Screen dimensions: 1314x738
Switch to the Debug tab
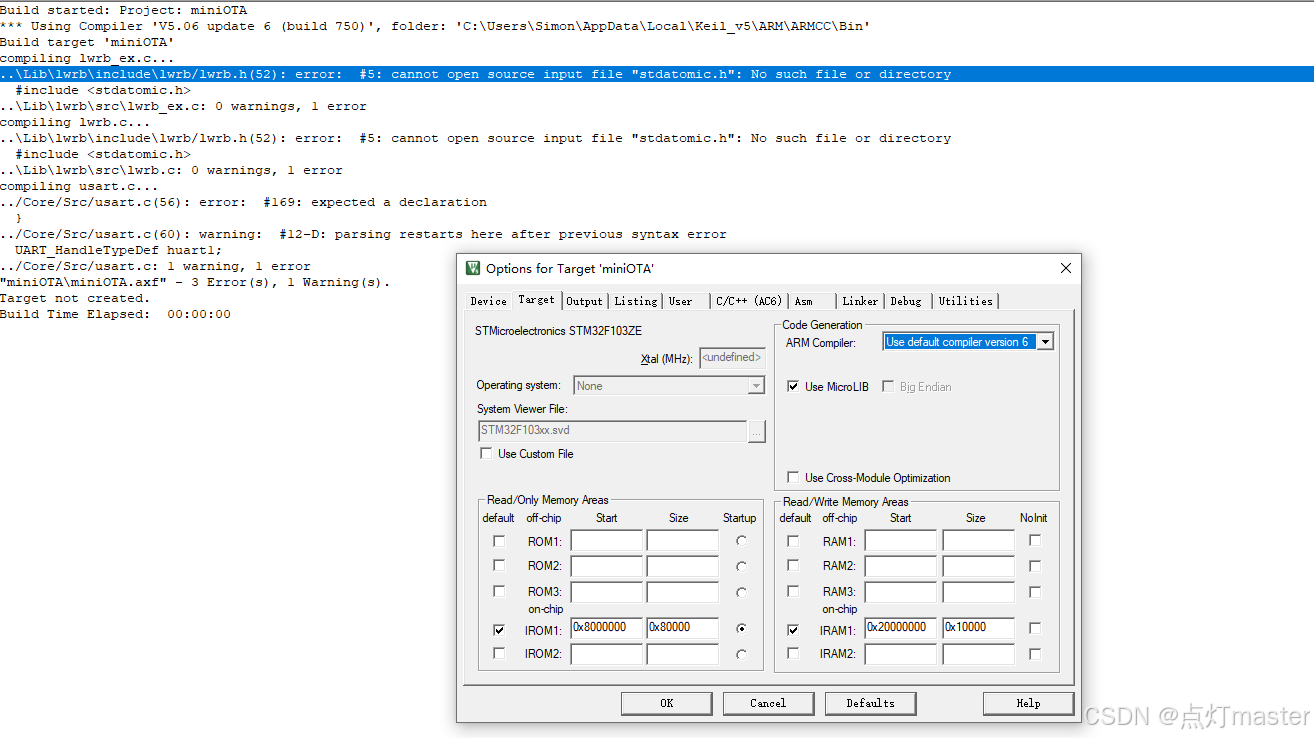point(906,301)
